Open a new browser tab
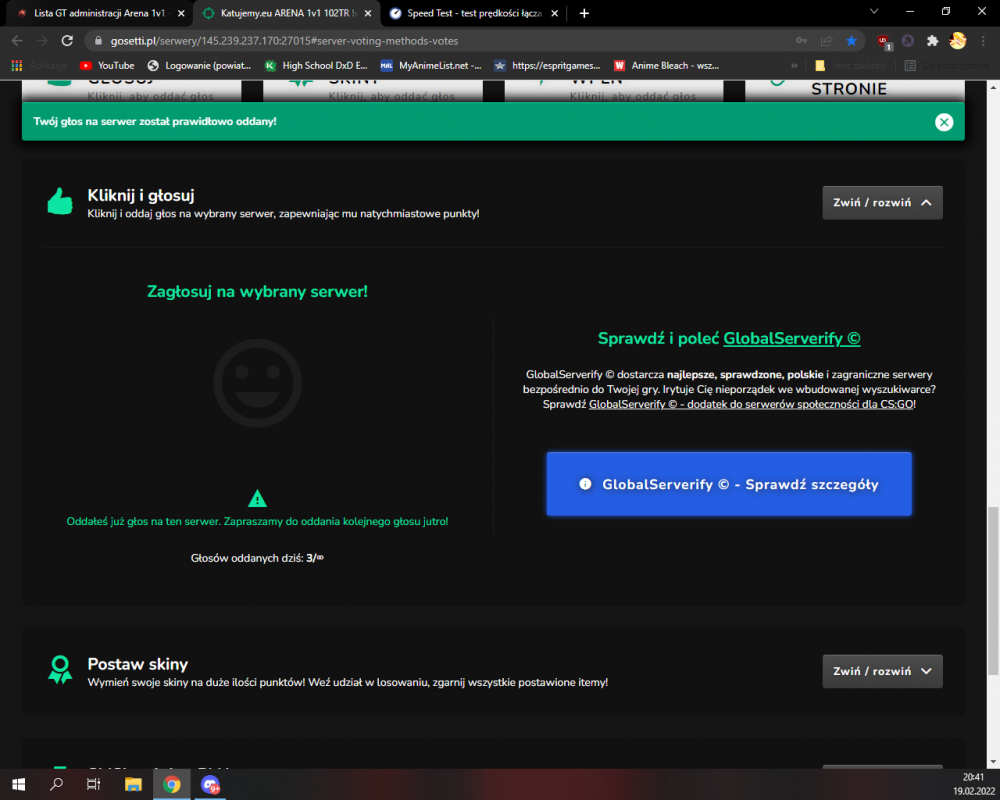The height and width of the screenshot is (800, 1000). point(584,13)
